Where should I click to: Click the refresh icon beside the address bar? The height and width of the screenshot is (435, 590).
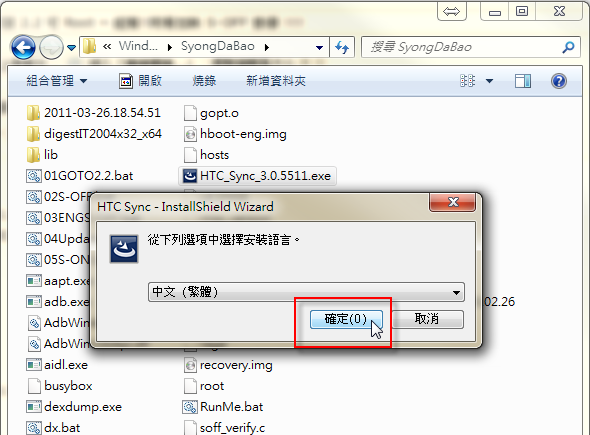pos(342,47)
